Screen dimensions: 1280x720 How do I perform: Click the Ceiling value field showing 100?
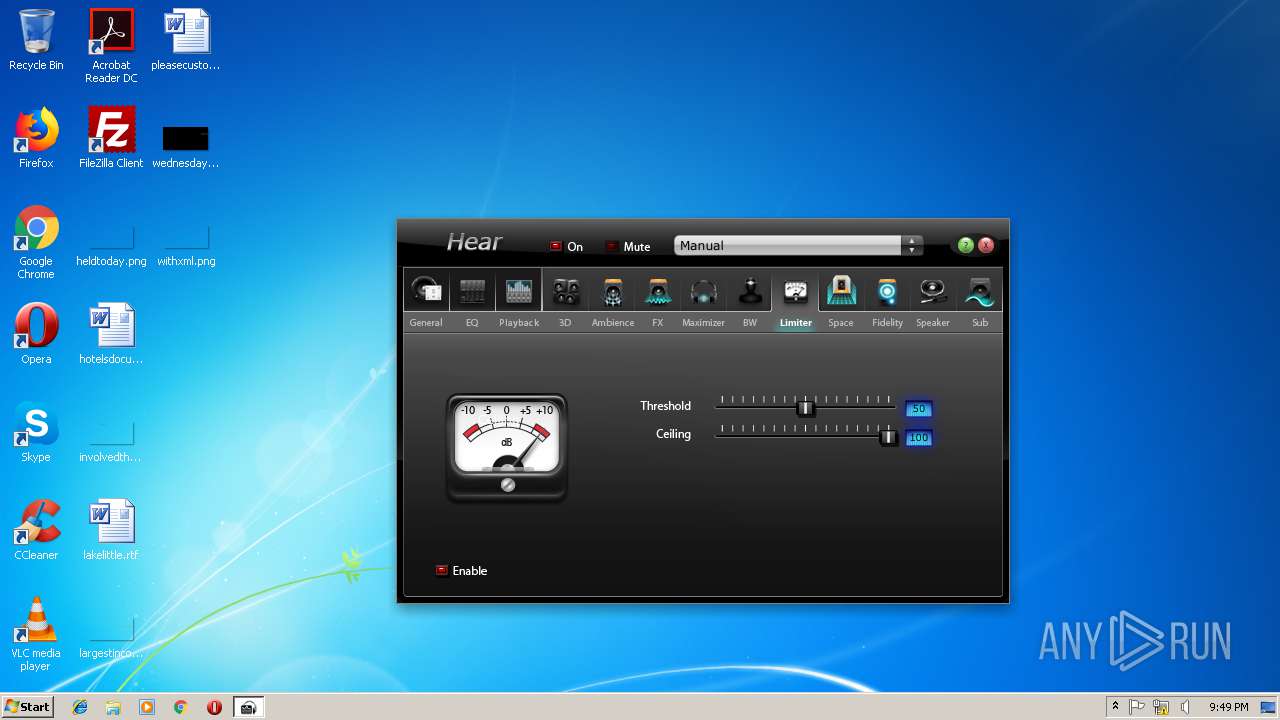[x=918, y=437]
